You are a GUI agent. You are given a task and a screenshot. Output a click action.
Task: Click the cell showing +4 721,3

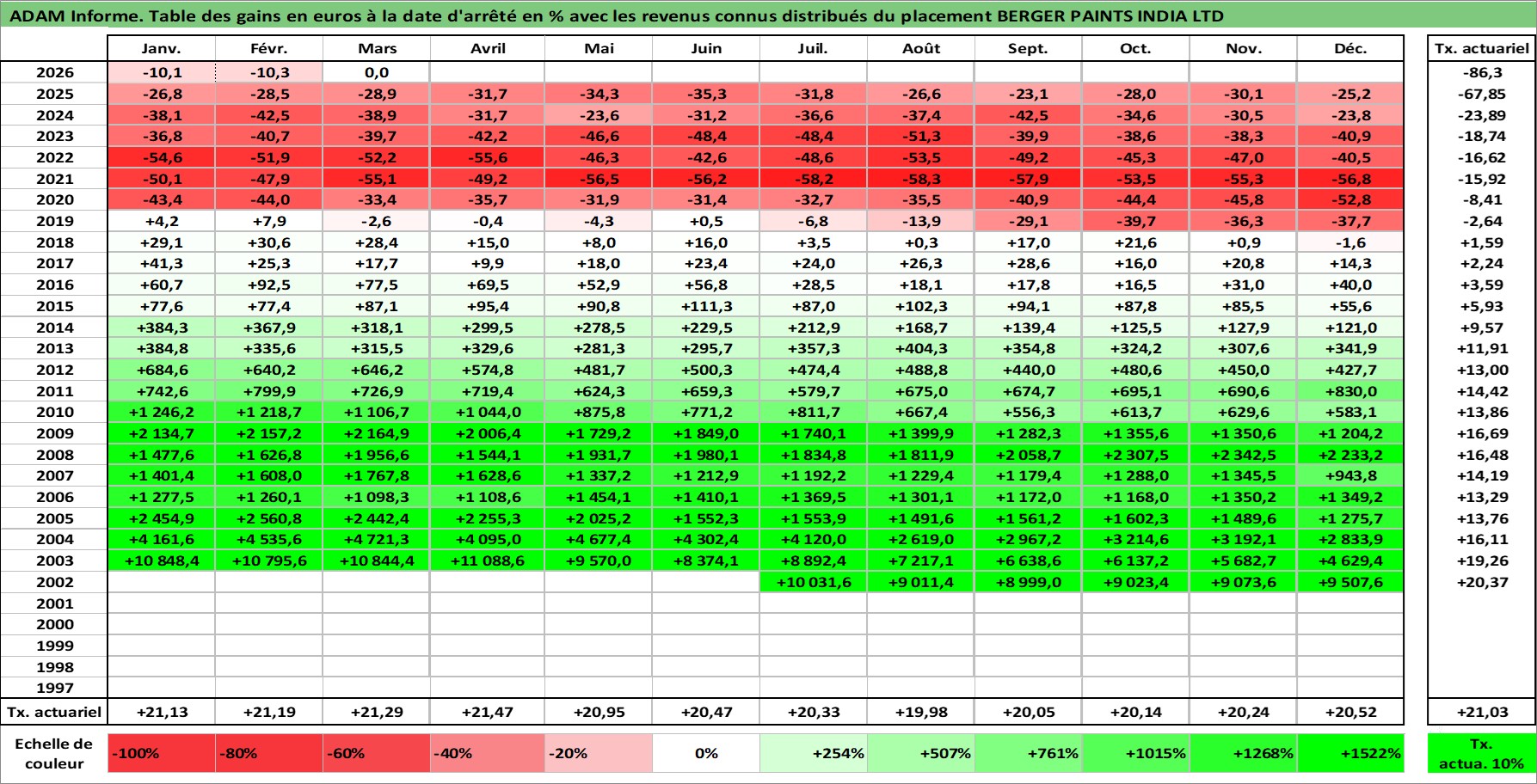(x=376, y=539)
